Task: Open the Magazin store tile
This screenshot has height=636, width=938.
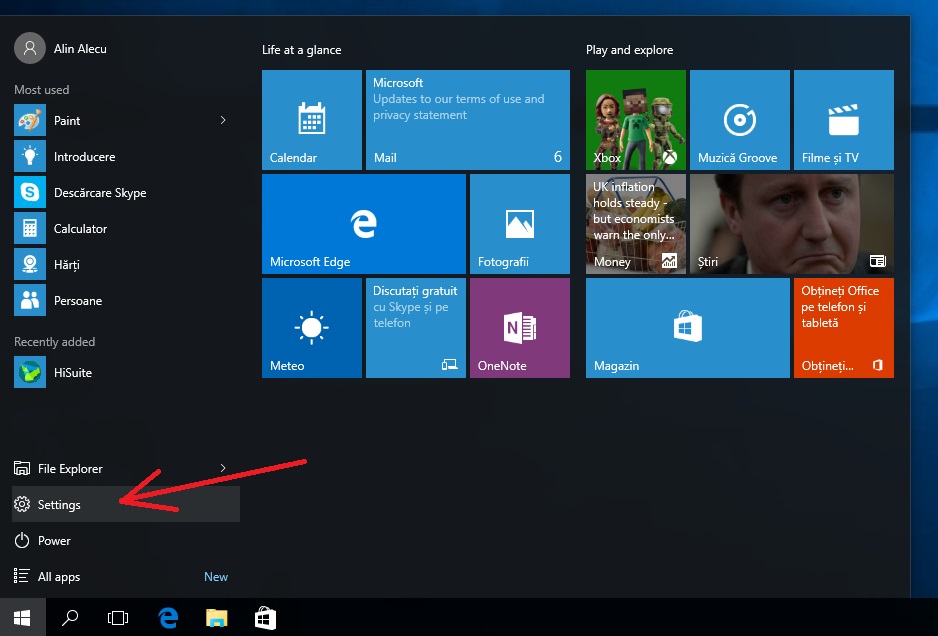Action: (x=688, y=328)
